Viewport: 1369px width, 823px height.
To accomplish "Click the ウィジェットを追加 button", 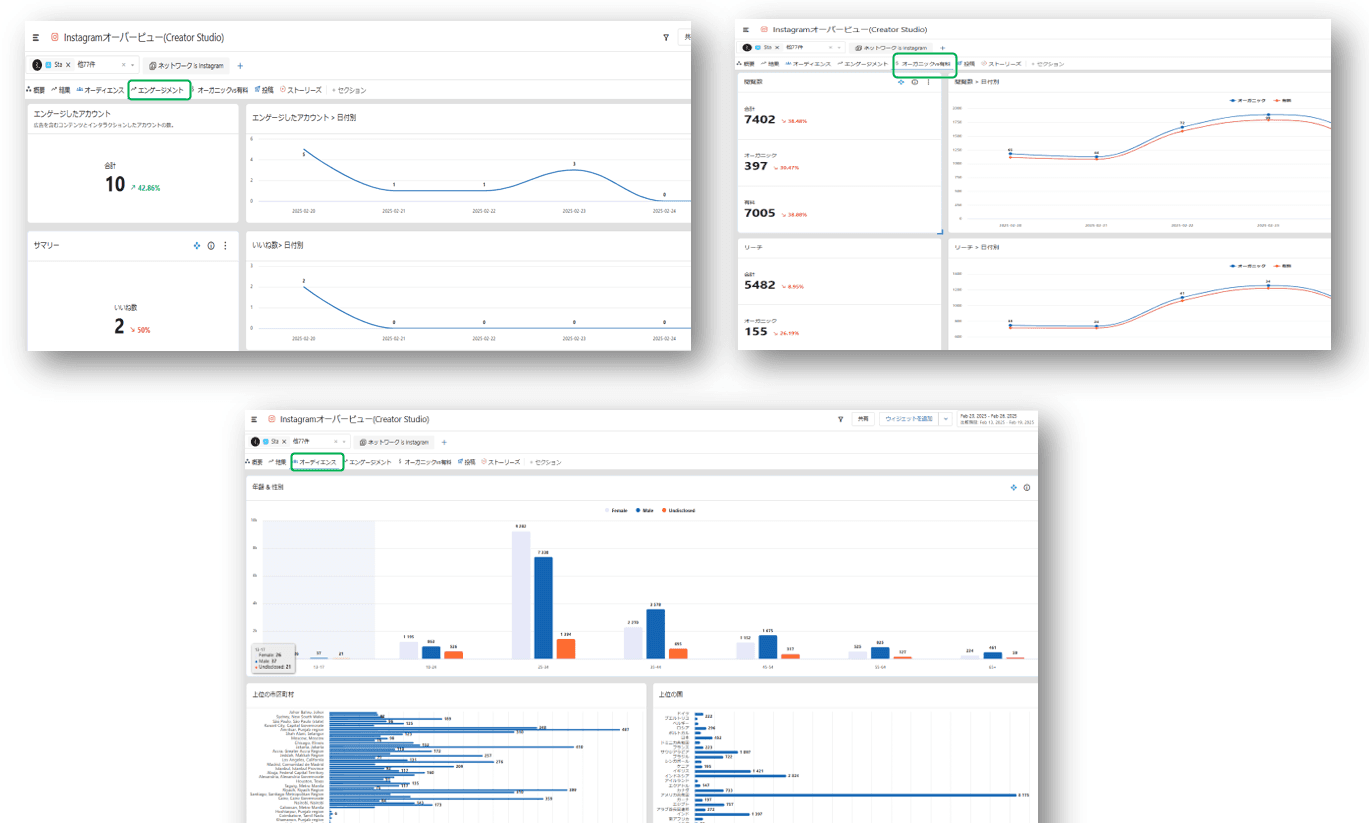I will click(908, 419).
